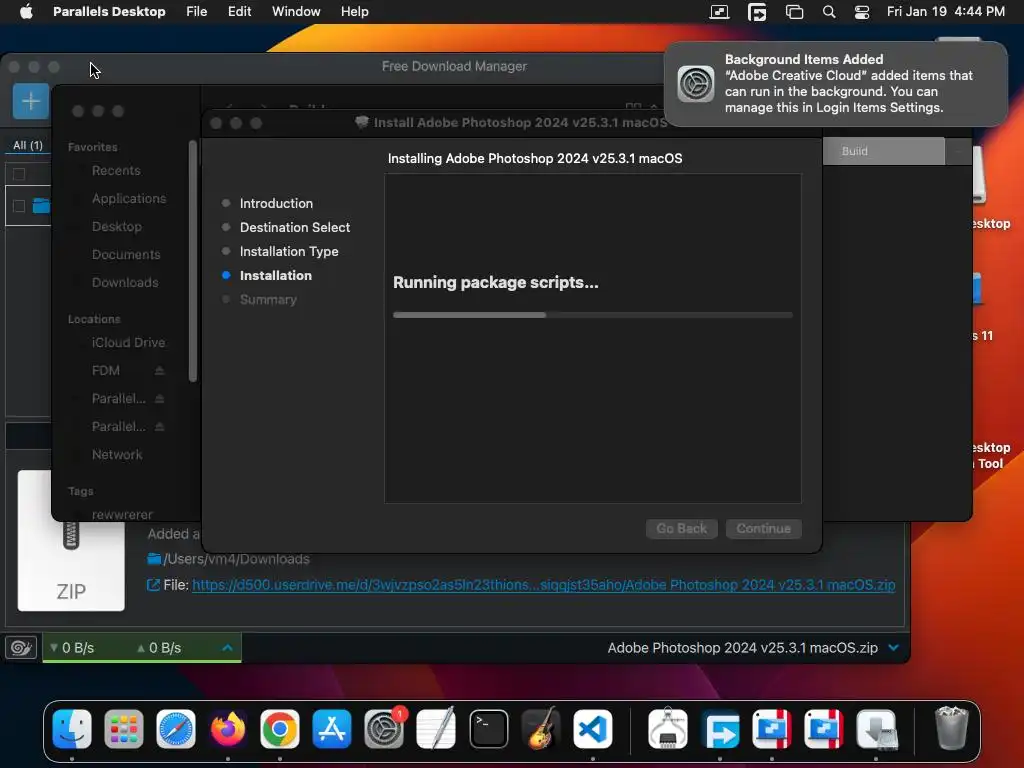
Task: Launch Safari from the Dock
Action: (176, 729)
